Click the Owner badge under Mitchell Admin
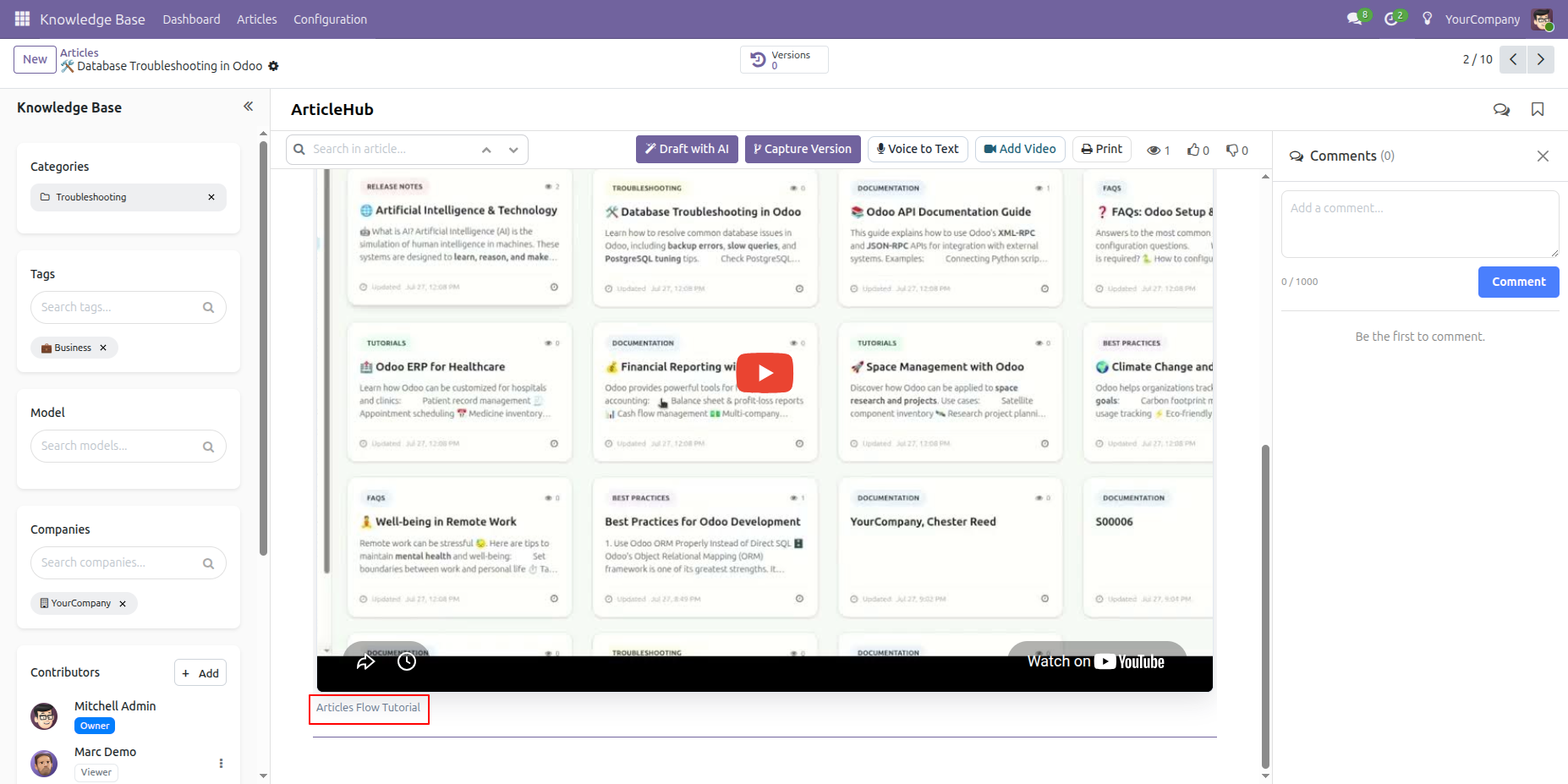1568x784 pixels. pos(95,726)
